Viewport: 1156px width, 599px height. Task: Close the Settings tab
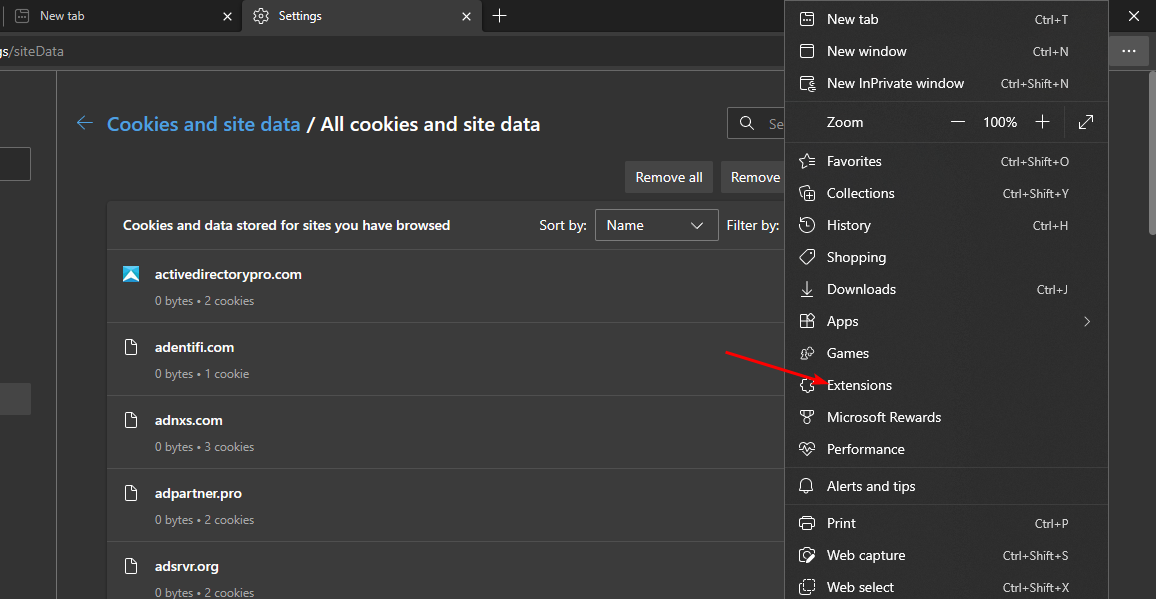[x=466, y=16]
